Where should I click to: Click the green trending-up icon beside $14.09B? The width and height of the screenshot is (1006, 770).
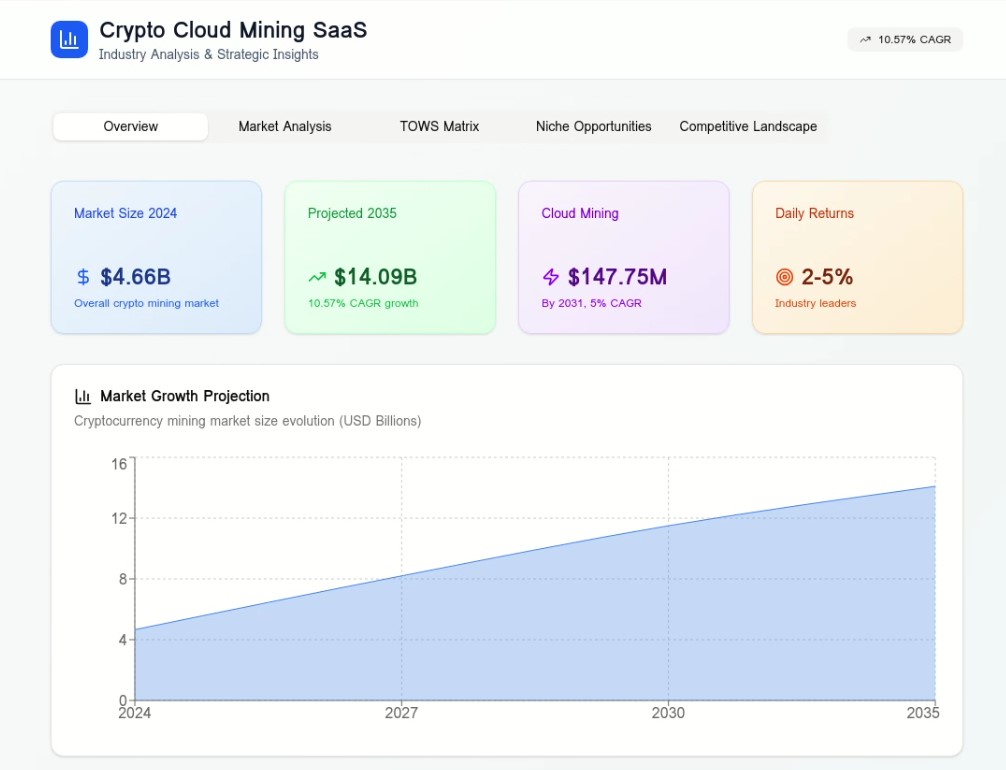click(317, 277)
